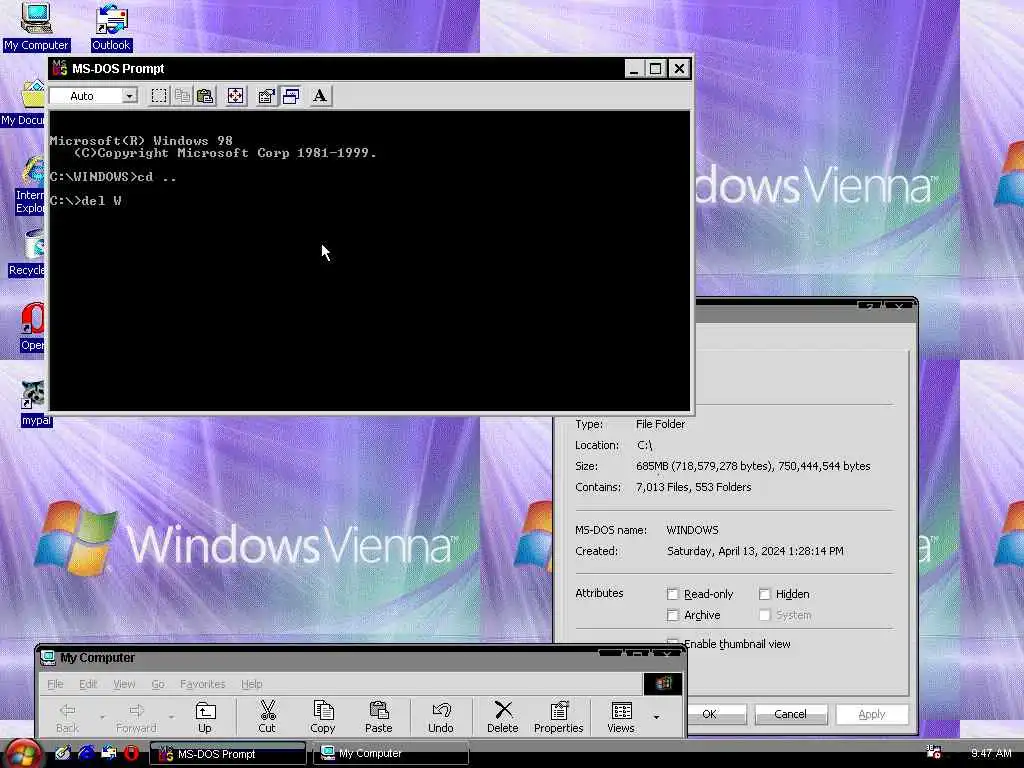
Task: Click the "File Folder" type value
Action: coord(660,424)
